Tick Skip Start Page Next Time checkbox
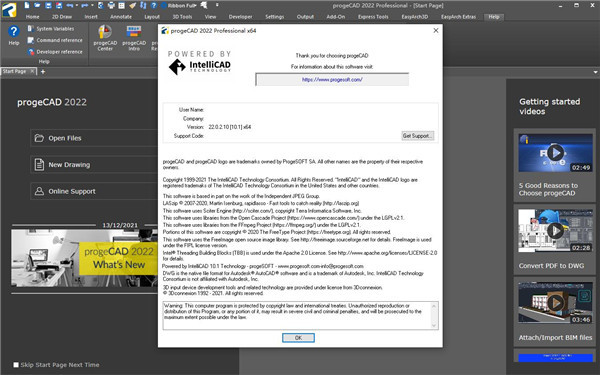The height and width of the screenshot is (375, 600). coord(16,365)
